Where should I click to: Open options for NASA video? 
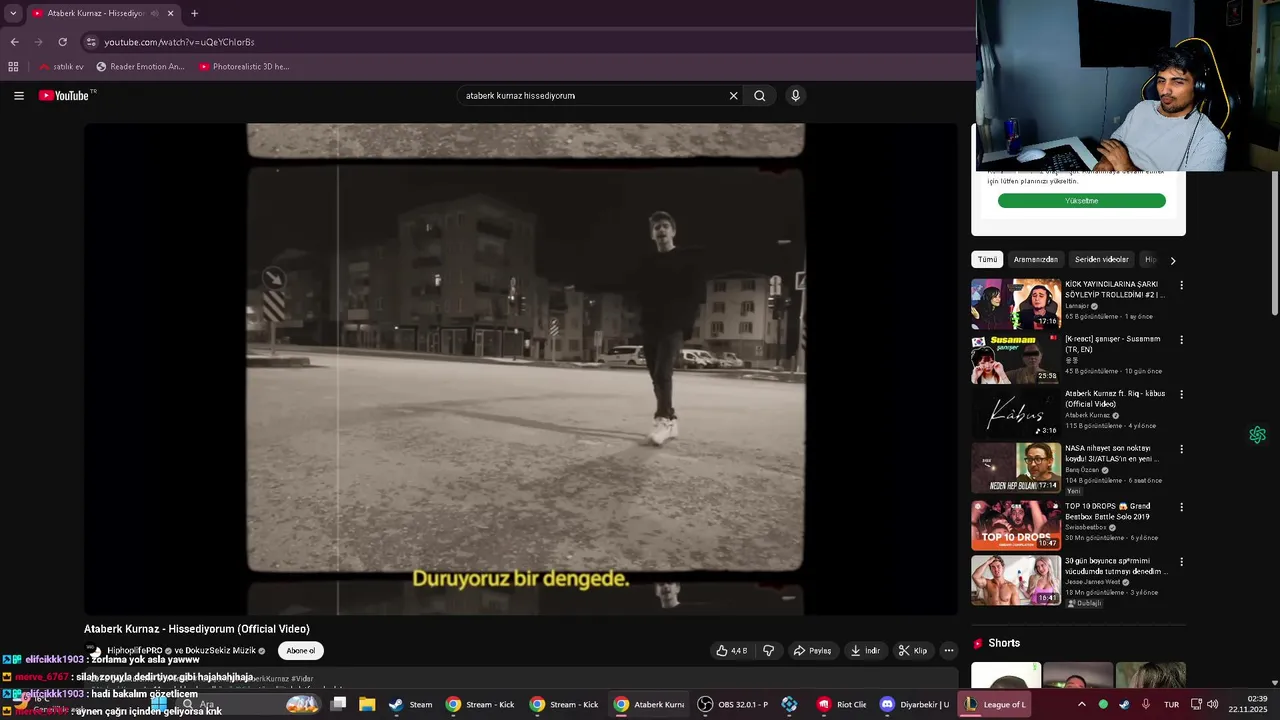coord(1181,449)
